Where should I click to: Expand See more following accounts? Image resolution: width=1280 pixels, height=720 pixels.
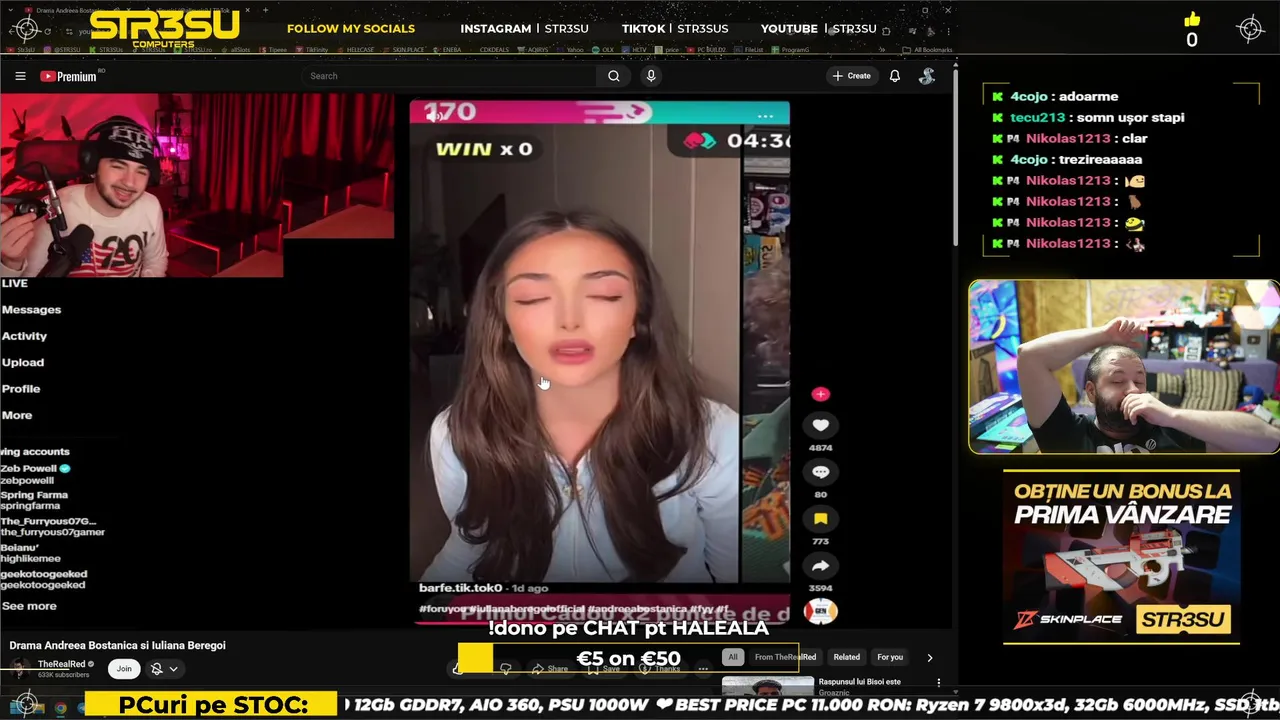[28, 606]
